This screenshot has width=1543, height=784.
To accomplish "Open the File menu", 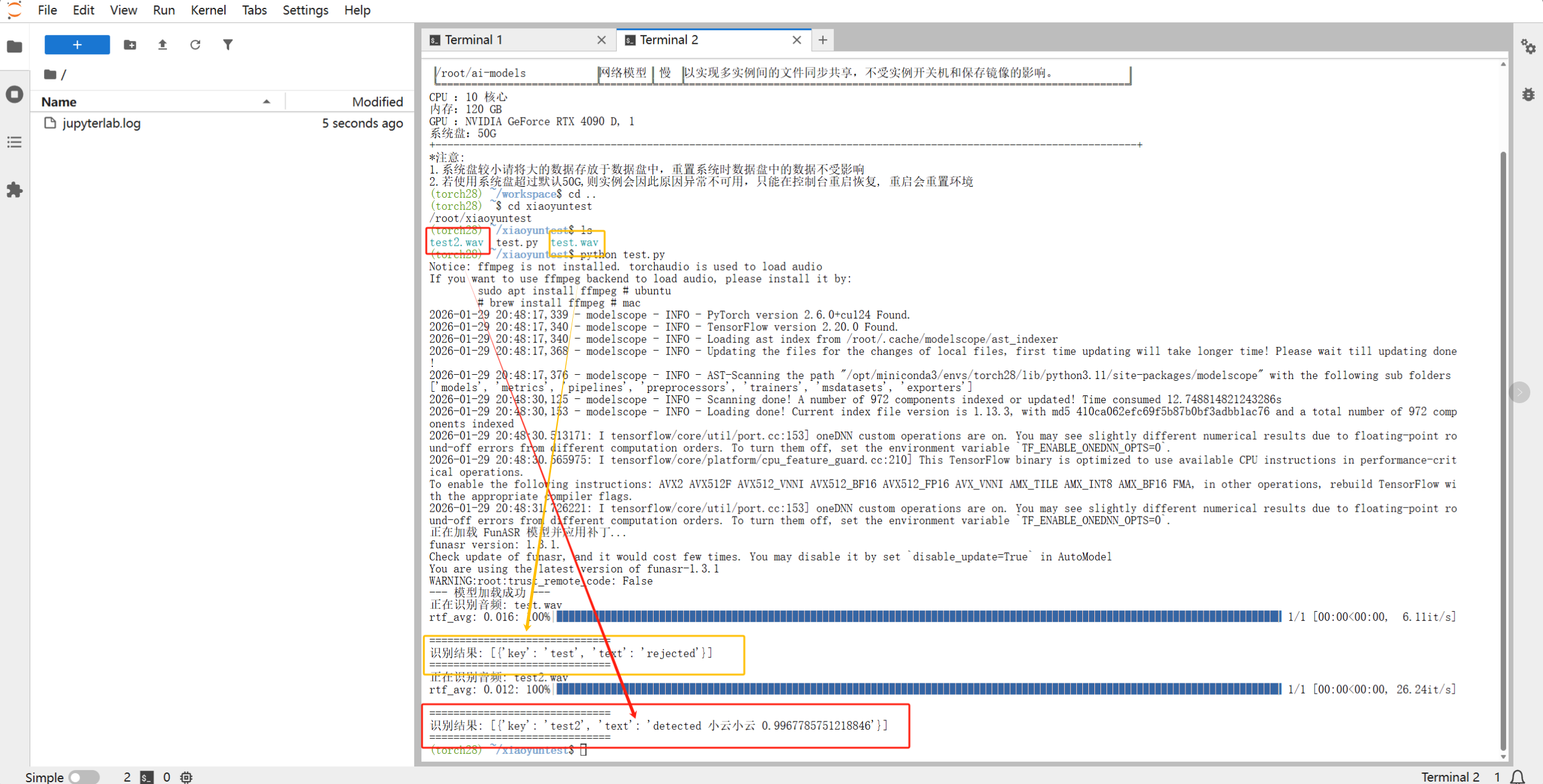I will (47, 10).
